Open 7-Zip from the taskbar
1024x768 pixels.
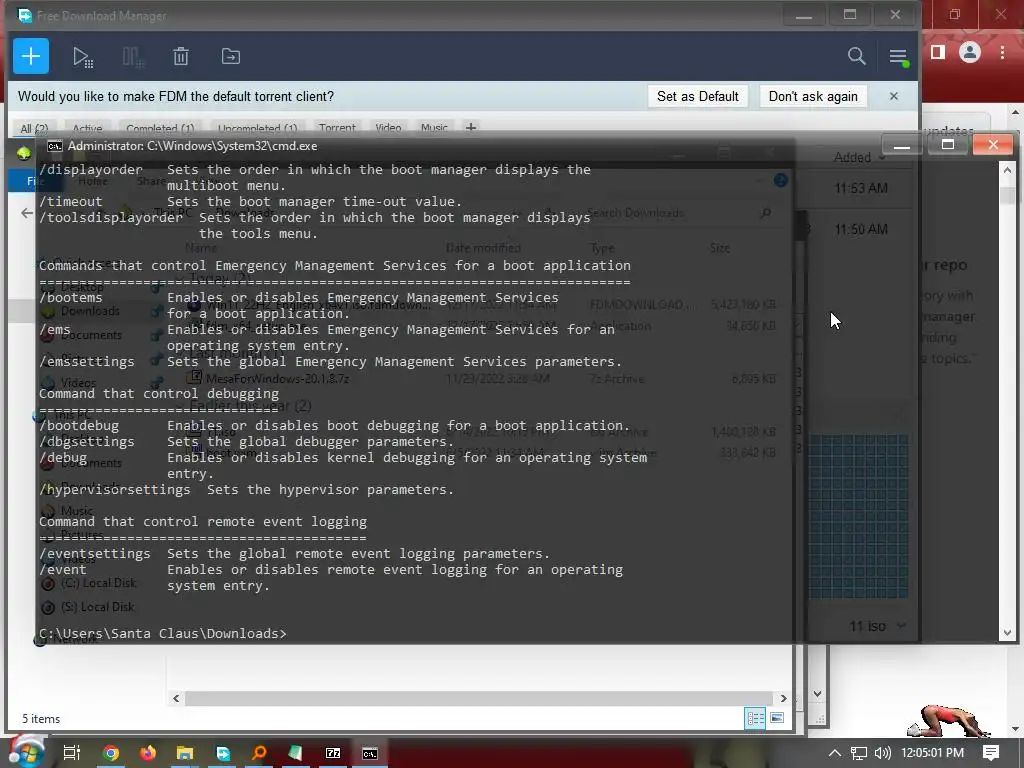click(333, 753)
